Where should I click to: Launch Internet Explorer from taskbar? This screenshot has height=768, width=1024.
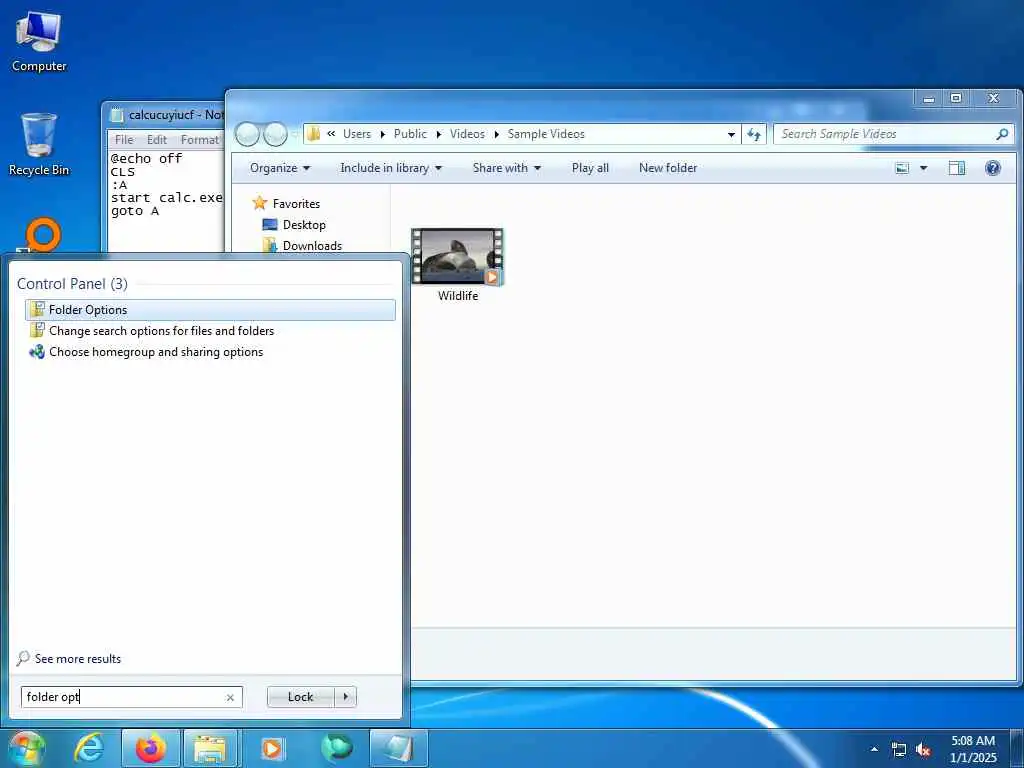pos(89,748)
